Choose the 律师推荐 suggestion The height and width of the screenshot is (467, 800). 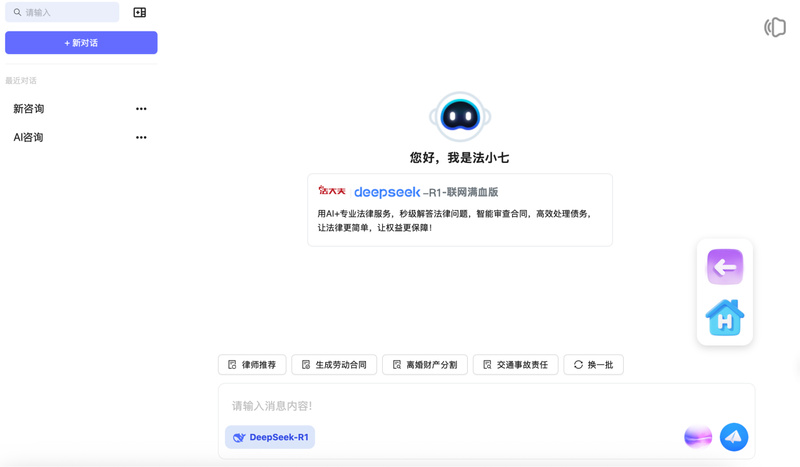(252, 364)
